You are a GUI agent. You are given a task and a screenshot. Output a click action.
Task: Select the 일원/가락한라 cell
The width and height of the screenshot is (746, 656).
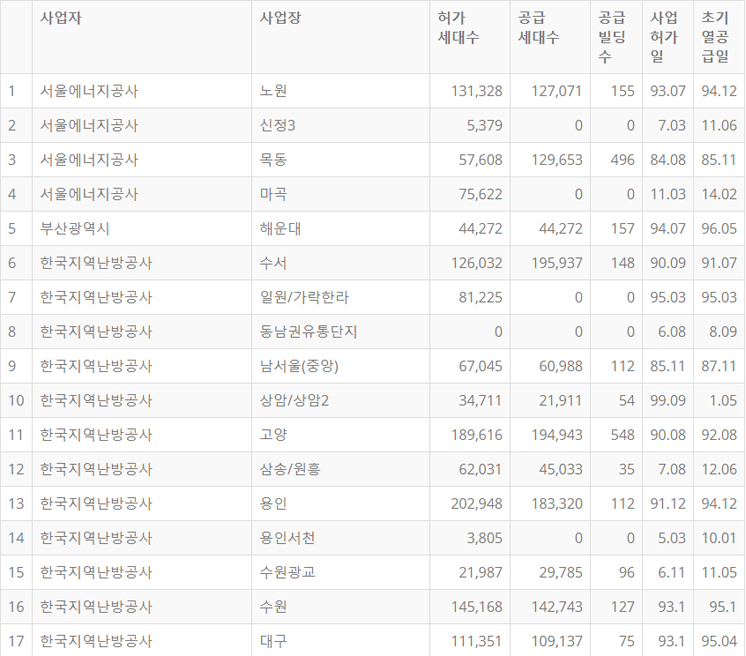pos(304,297)
